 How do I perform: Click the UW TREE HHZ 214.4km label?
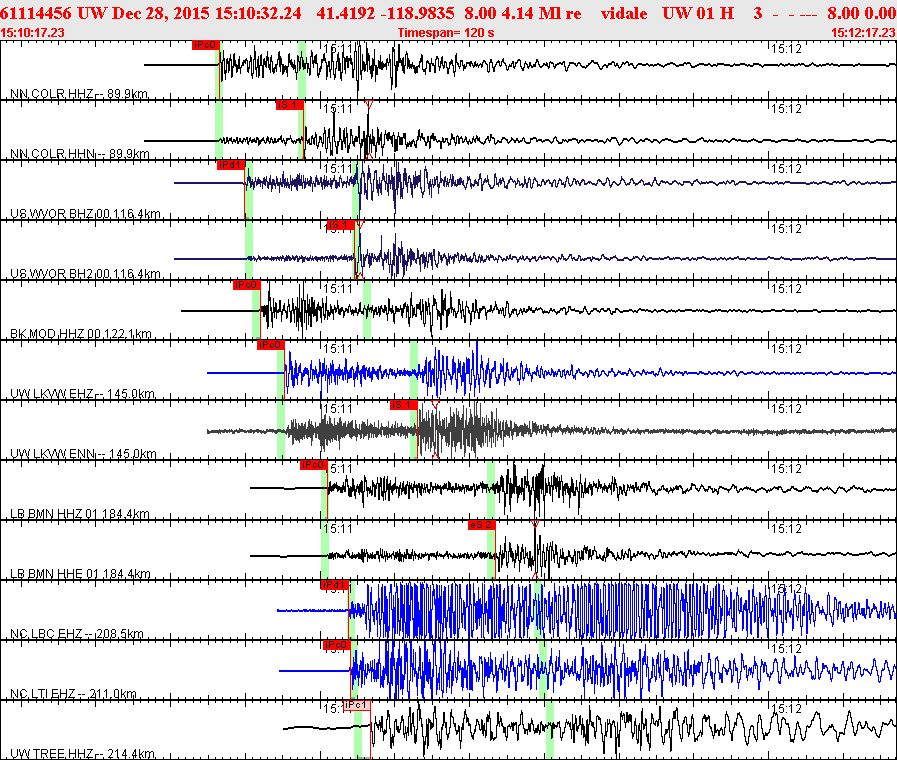tap(82, 754)
